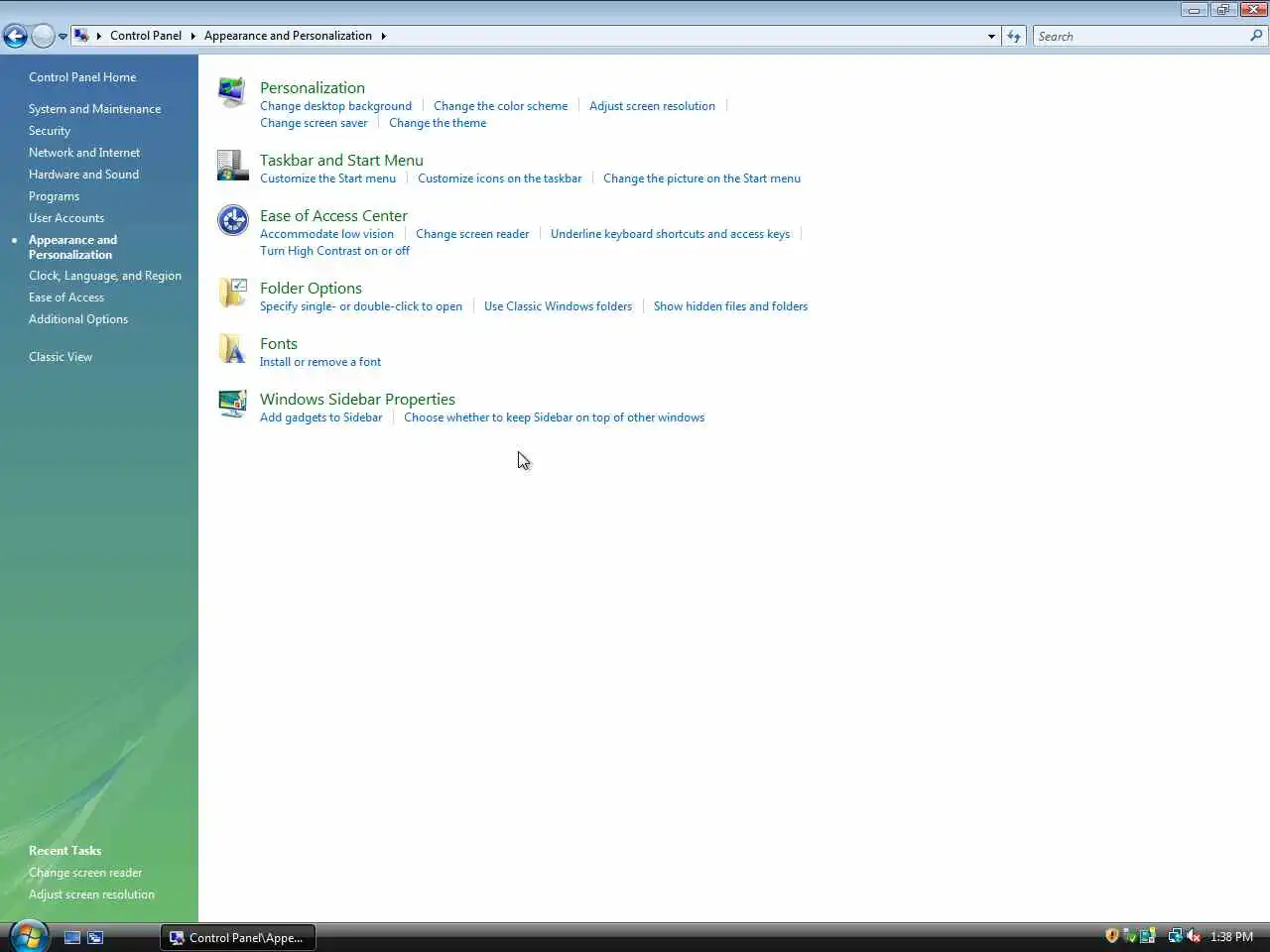
Task: Click the Taskbar and Start Menu icon
Action: 232,166
